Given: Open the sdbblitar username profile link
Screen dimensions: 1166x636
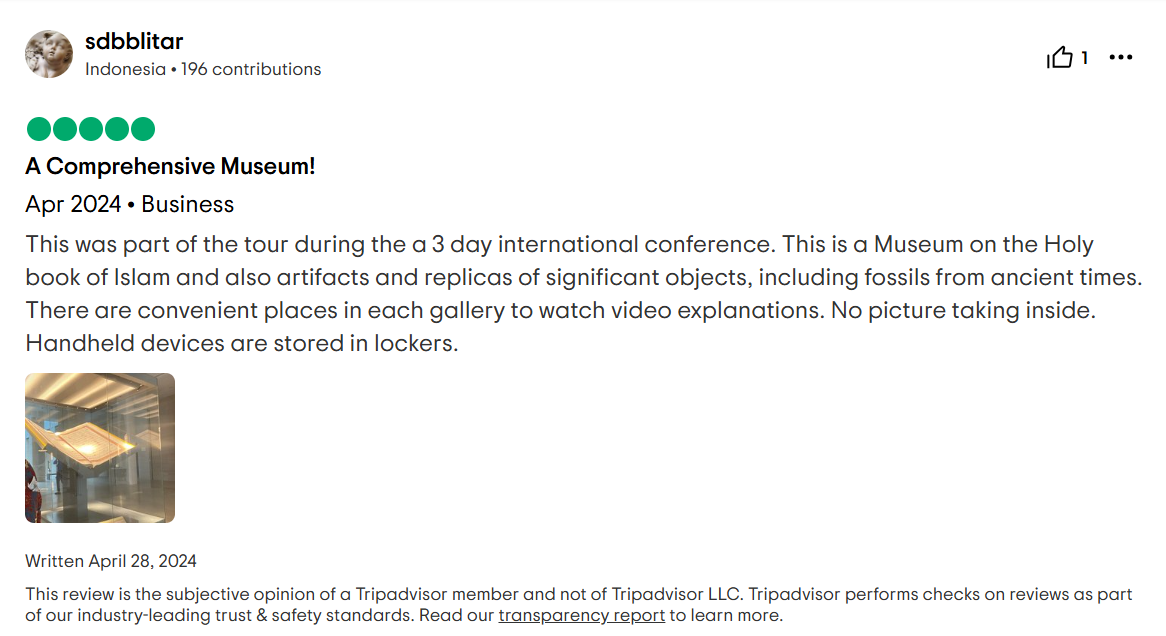Looking at the screenshot, I should [134, 42].
